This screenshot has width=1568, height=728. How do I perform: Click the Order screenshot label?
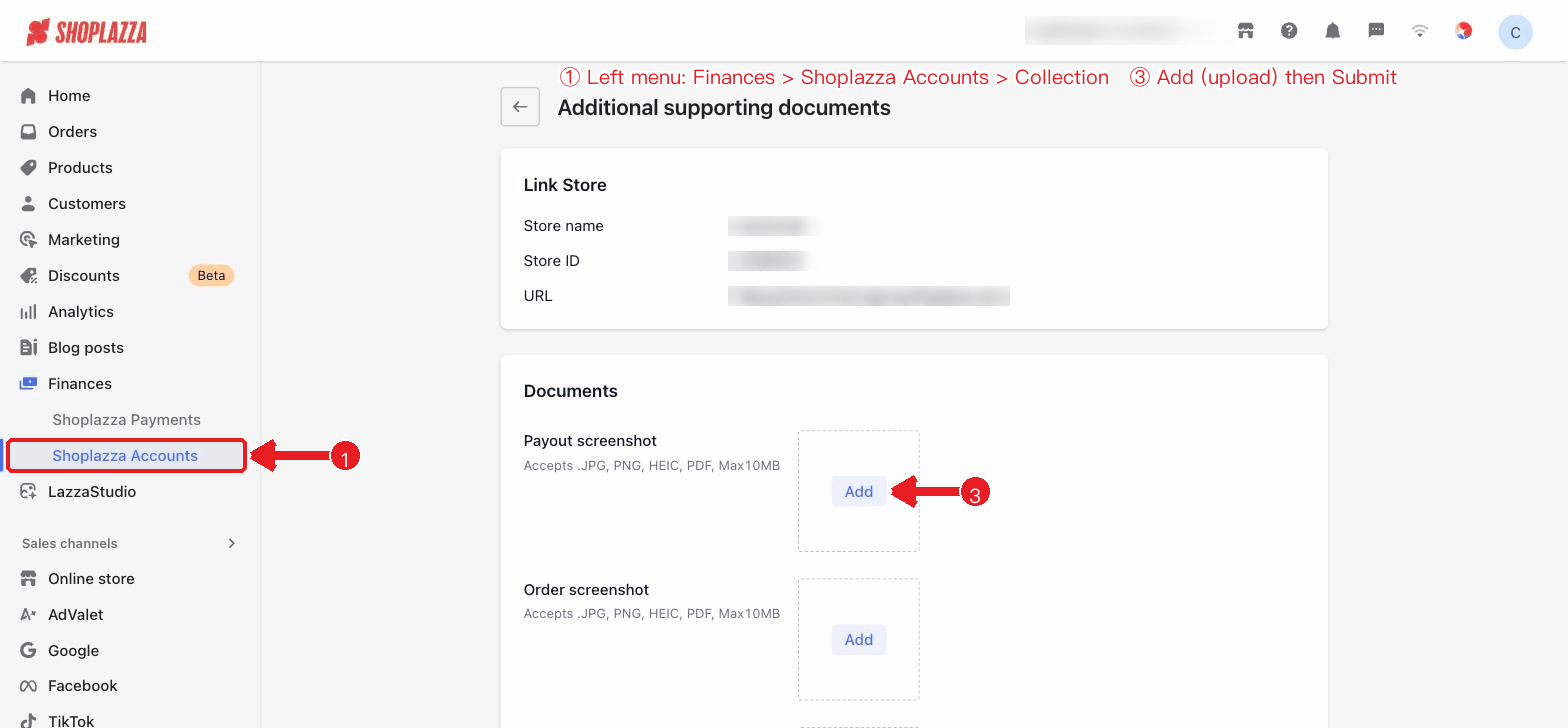click(x=587, y=590)
